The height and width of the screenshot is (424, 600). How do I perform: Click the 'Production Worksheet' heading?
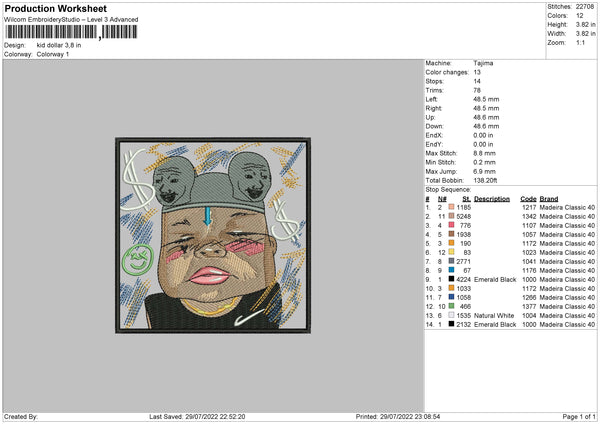[x=56, y=8]
